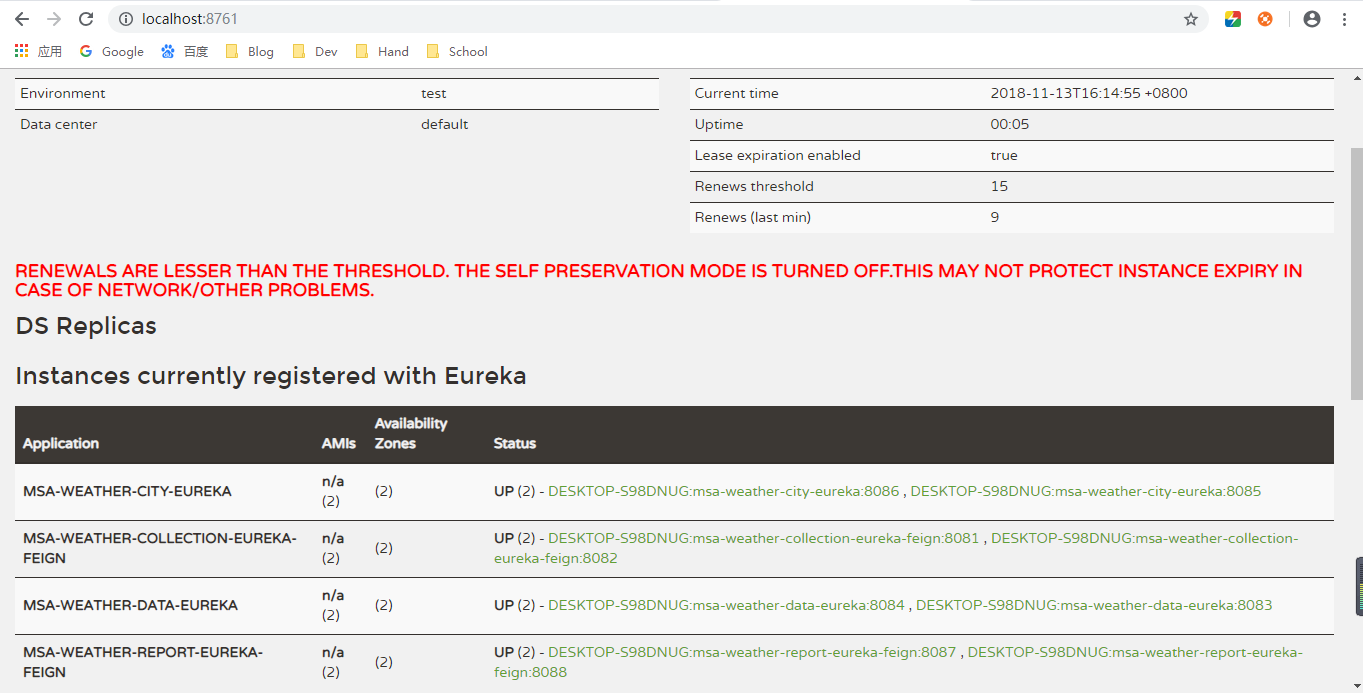Screen dimensions: 1363x693
Task: Click the Application column header
Action: point(61,443)
